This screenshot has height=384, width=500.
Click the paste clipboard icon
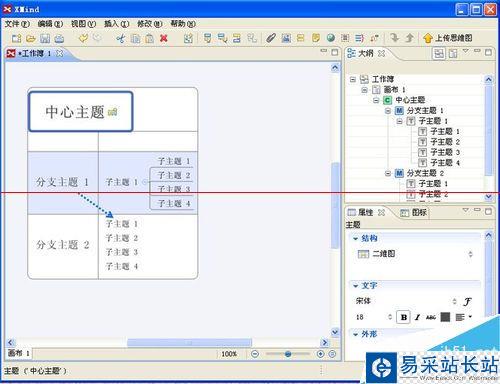coord(150,38)
